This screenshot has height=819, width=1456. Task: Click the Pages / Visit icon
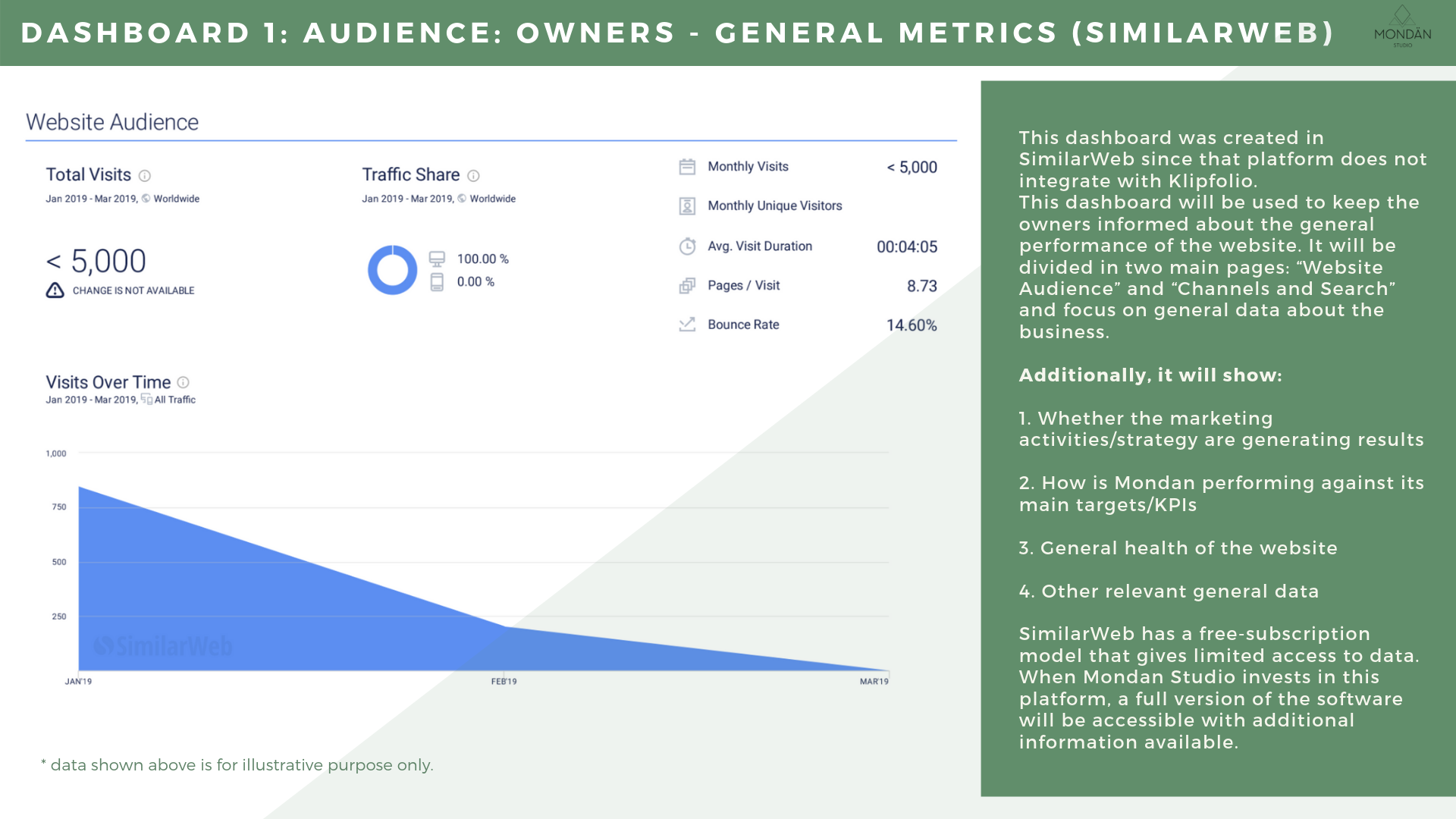(x=687, y=286)
